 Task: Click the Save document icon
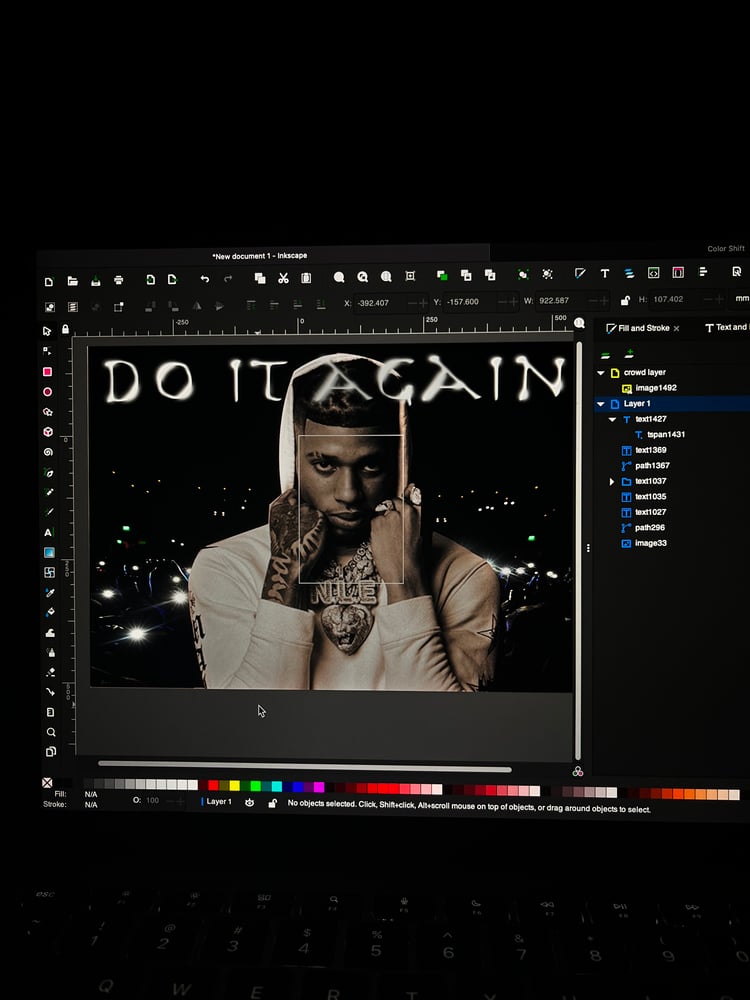[96, 281]
